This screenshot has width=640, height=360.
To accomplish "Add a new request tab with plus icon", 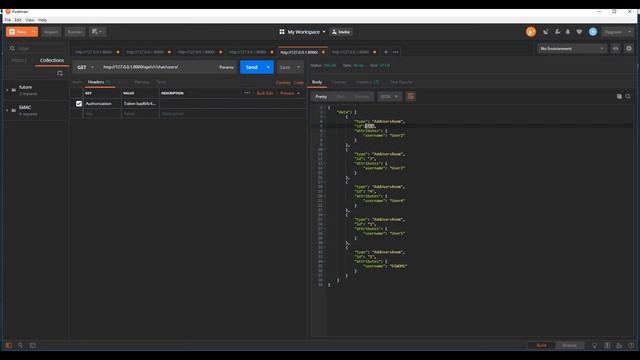I will 385,52.
